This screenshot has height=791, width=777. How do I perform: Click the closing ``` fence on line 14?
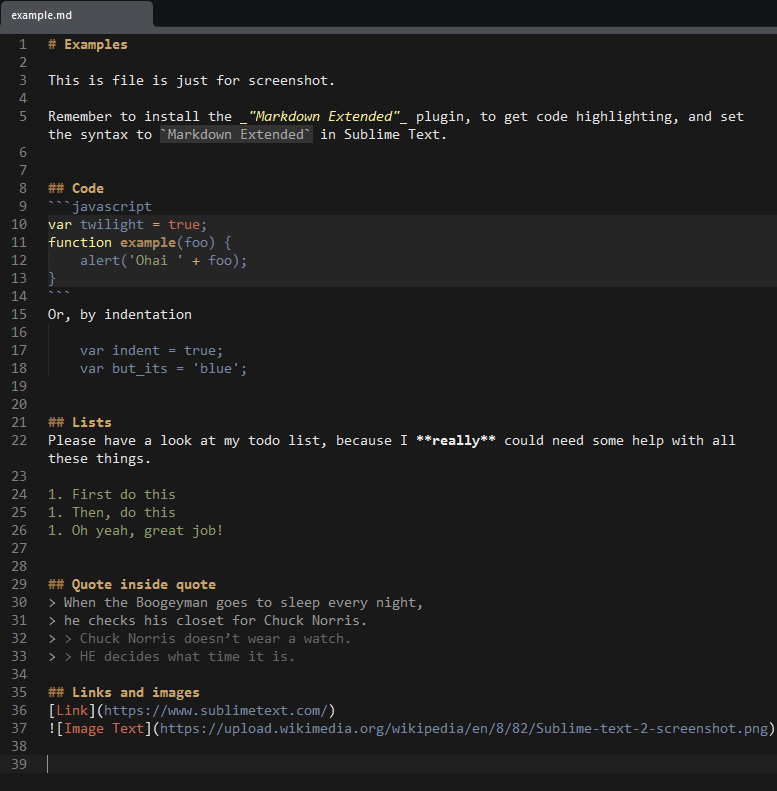[x=59, y=295]
